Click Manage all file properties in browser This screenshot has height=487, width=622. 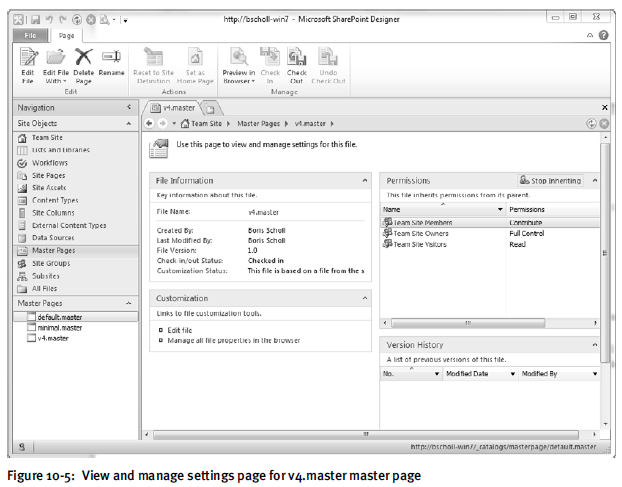click(234, 340)
